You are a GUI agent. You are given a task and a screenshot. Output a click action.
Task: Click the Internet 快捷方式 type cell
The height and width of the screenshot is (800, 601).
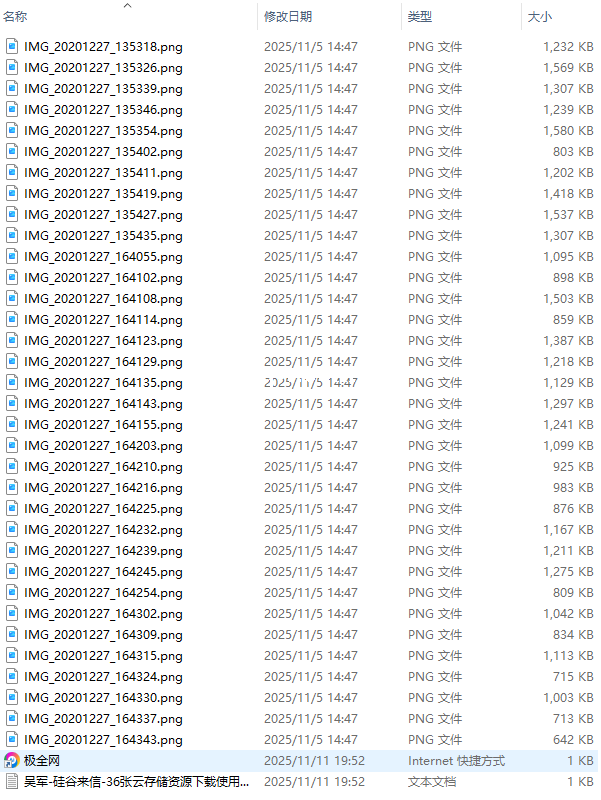coord(456,761)
